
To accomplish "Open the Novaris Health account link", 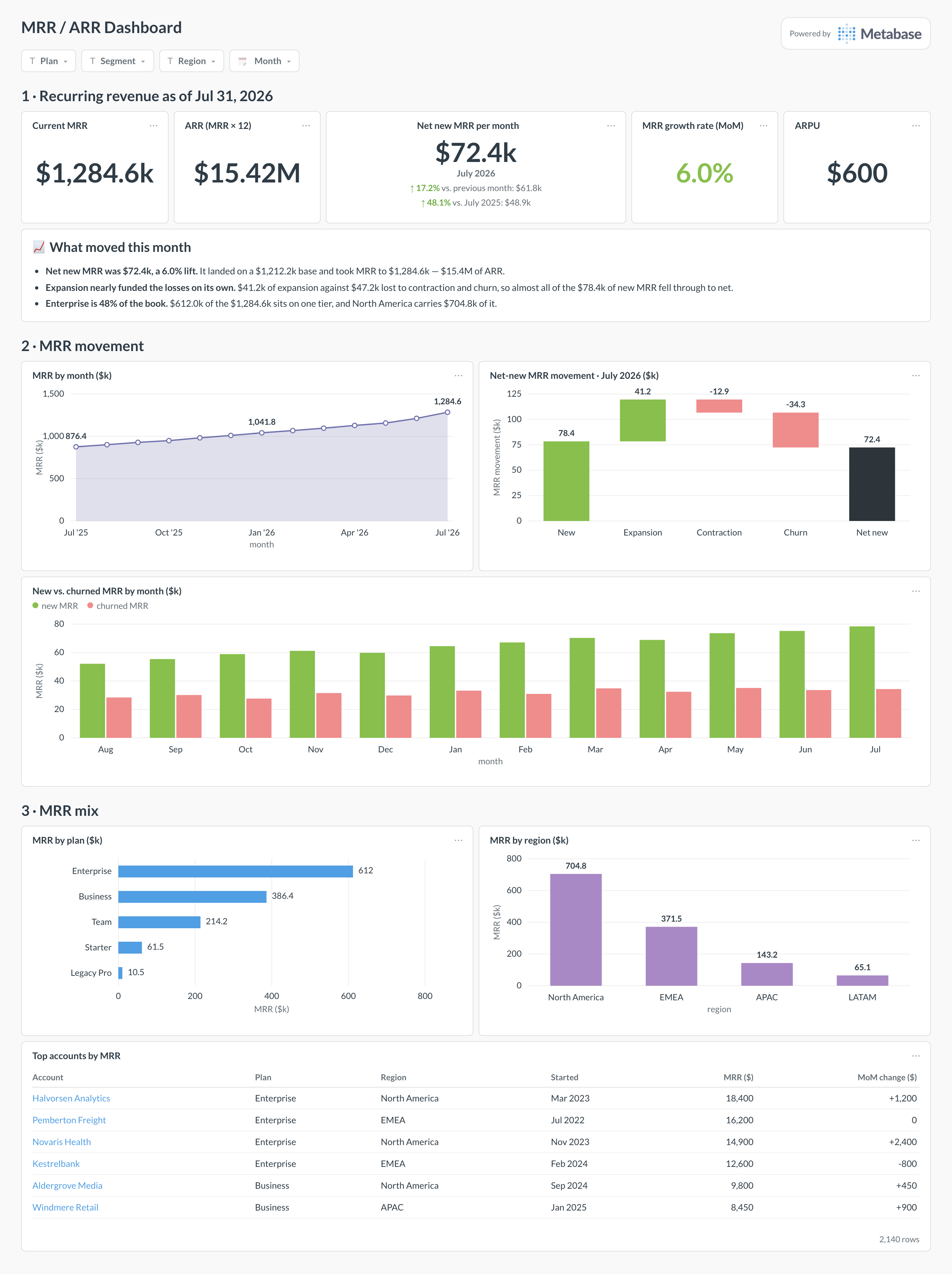I will pos(61,1142).
